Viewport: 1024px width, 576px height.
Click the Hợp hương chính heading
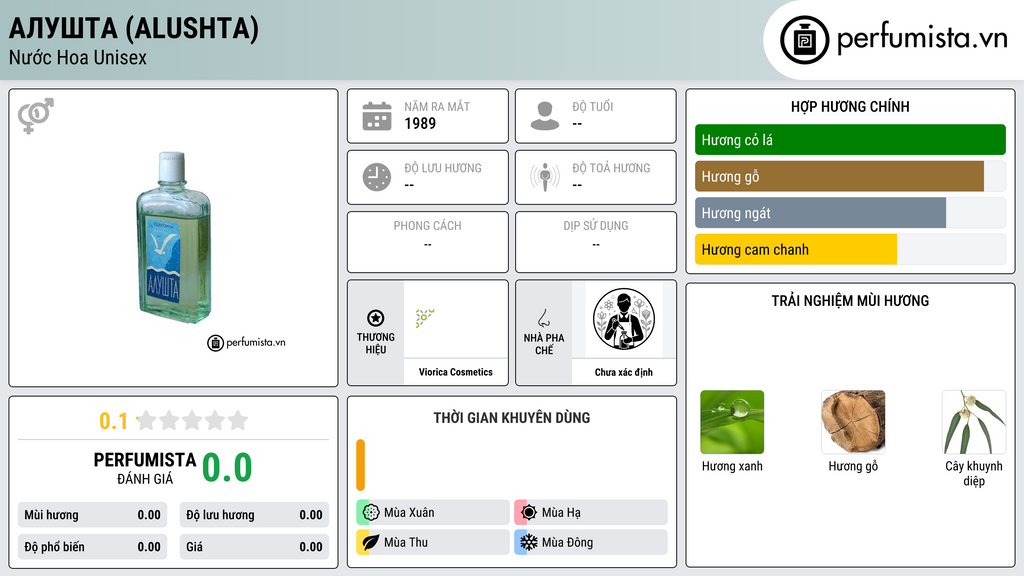(x=850, y=106)
